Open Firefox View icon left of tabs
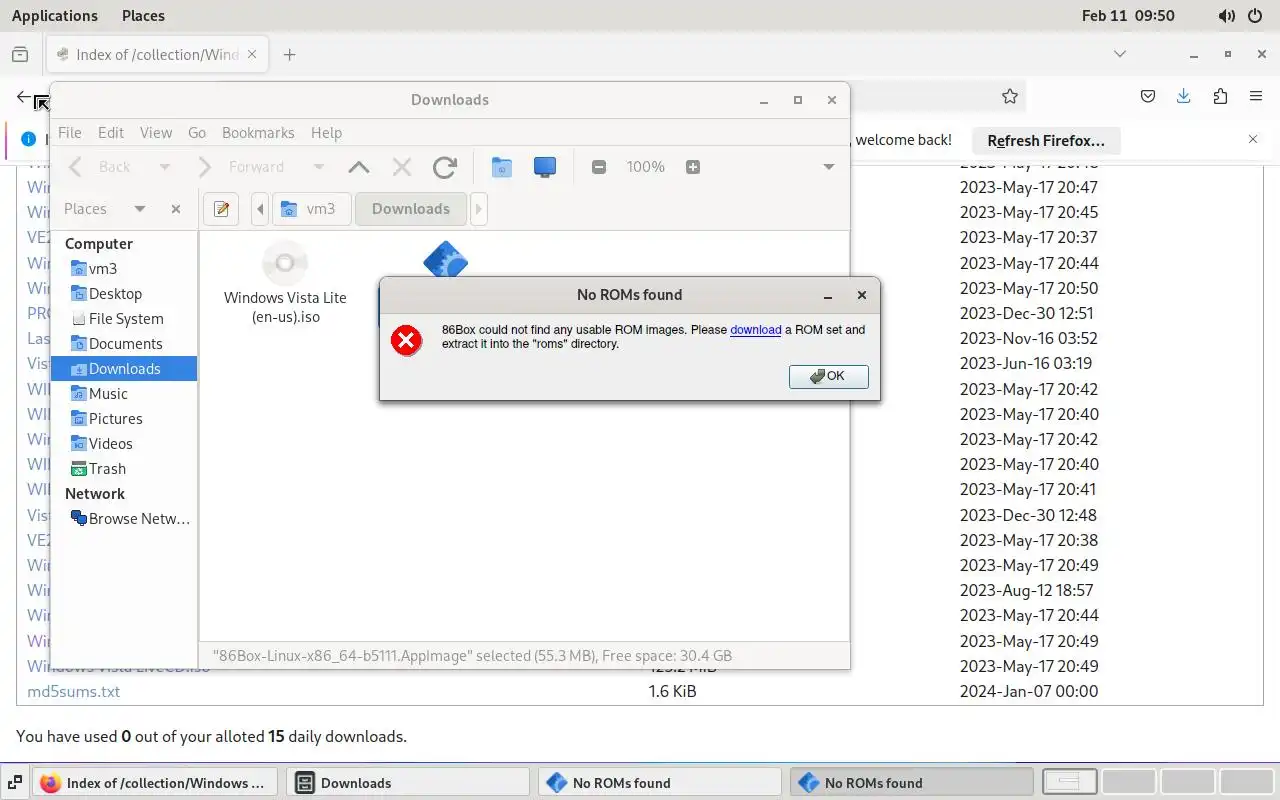The height and width of the screenshot is (800, 1280). point(20,55)
